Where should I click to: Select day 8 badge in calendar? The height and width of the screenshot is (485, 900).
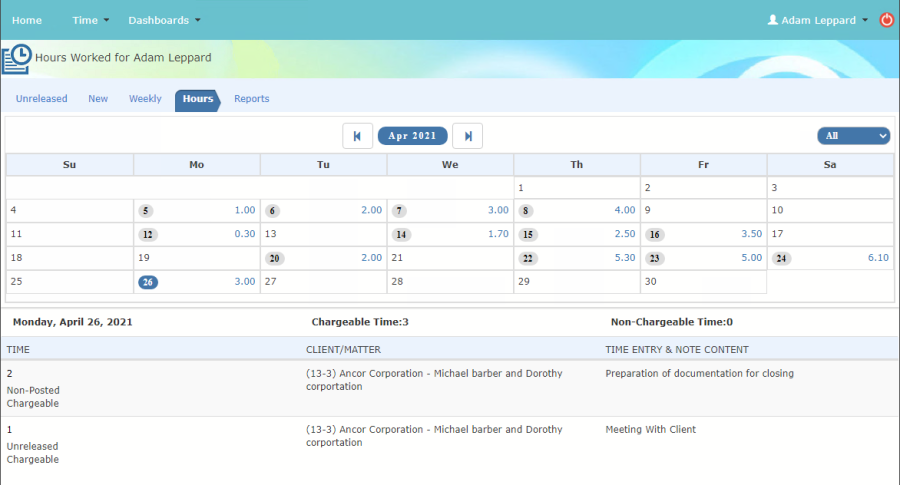pyautogui.click(x=526, y=211)
